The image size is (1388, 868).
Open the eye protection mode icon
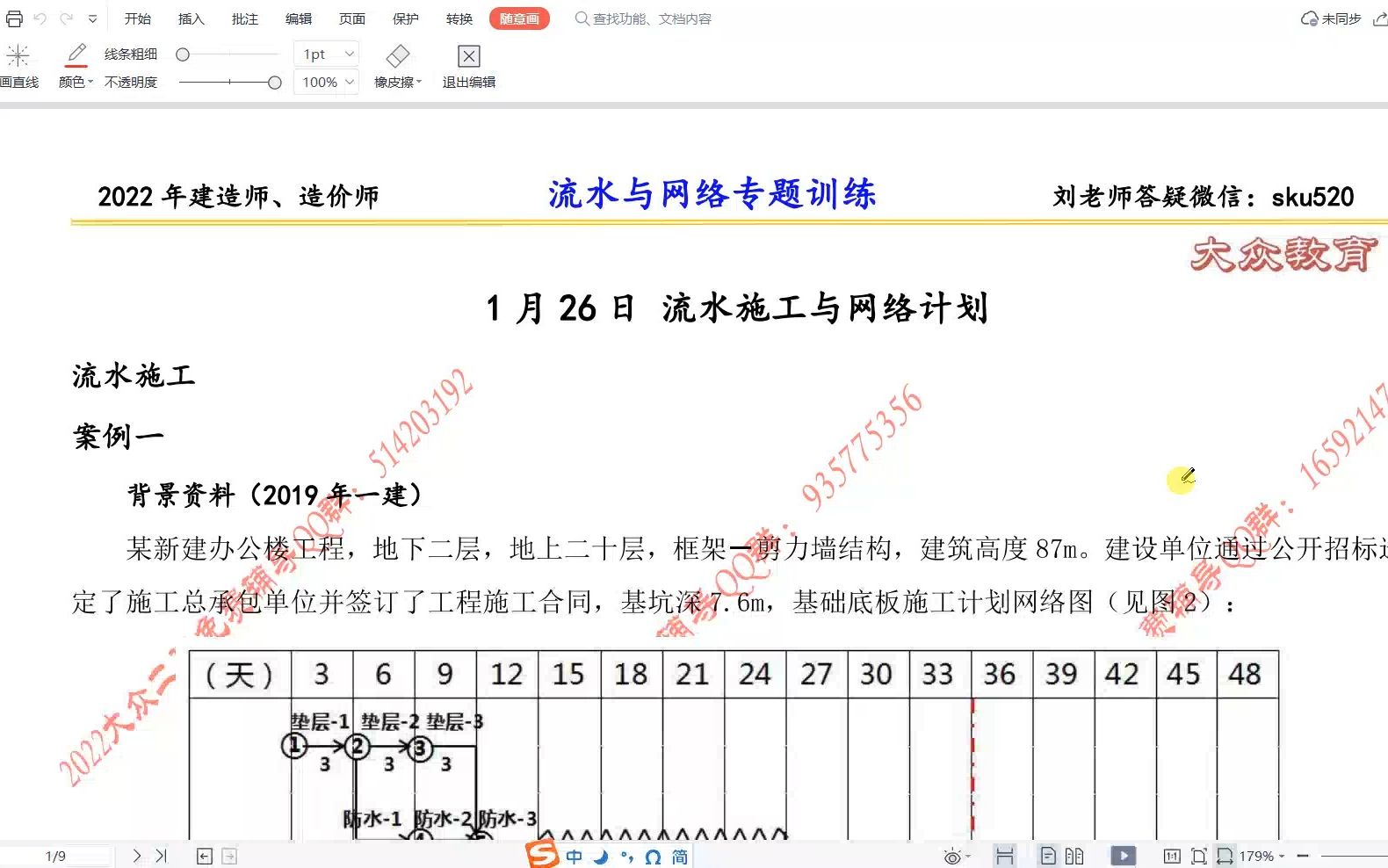(x=952, y=857)
